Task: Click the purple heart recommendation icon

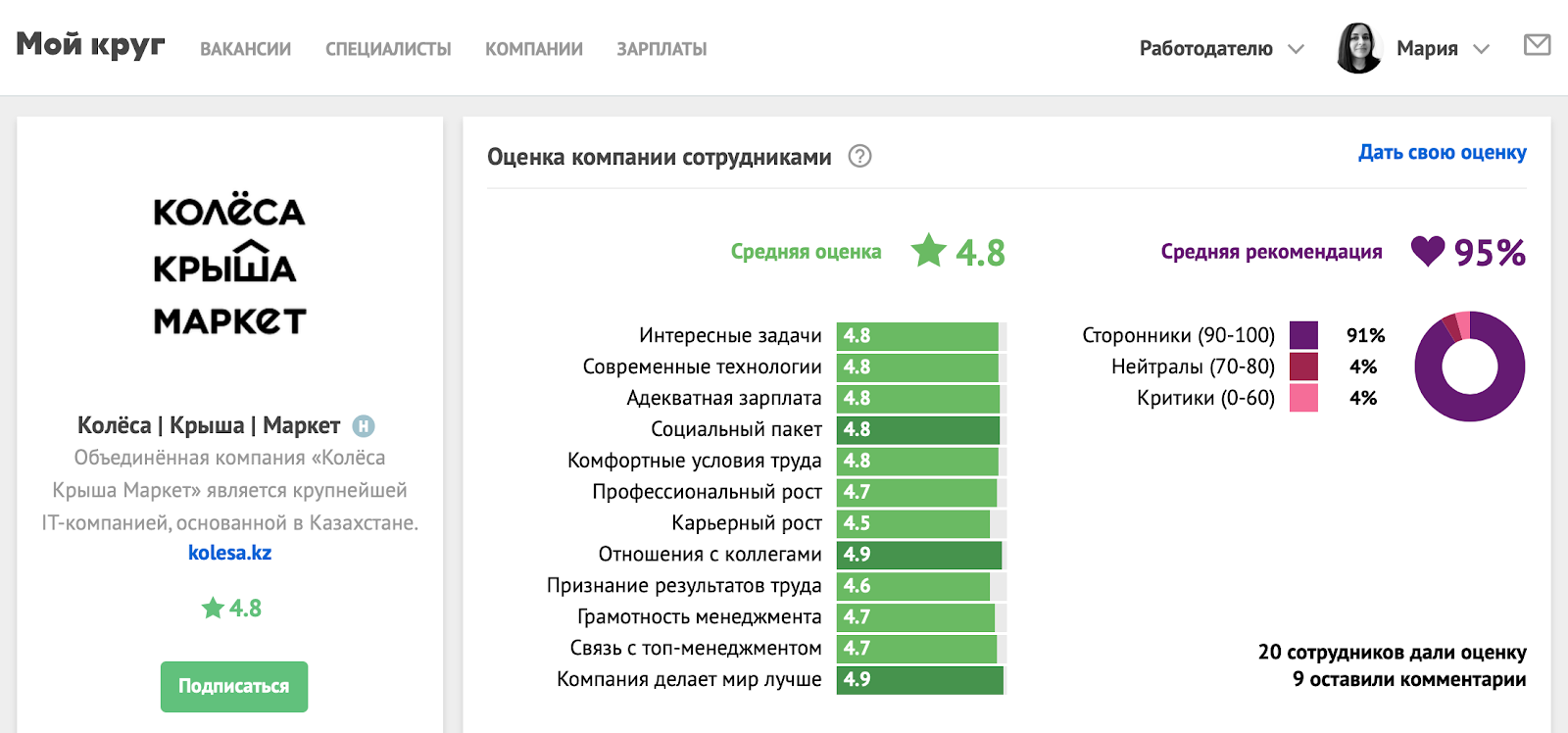Action: pos(1427,252)
